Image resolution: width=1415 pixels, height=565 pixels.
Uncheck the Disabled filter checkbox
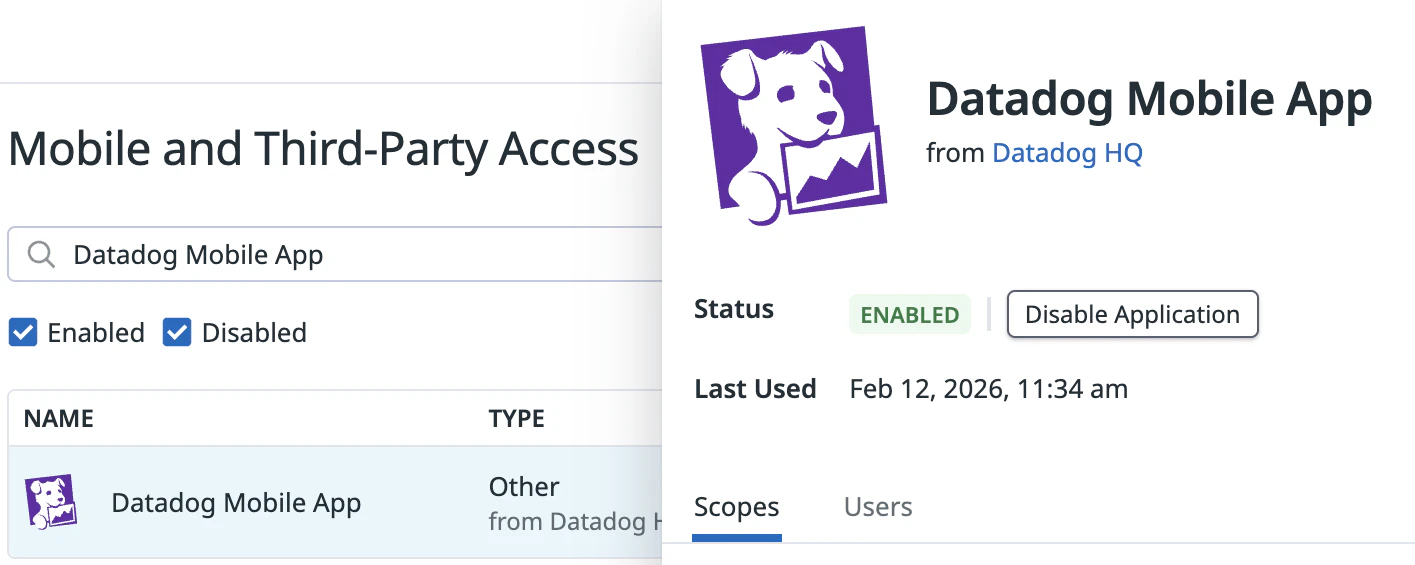(x=177, y=333)
